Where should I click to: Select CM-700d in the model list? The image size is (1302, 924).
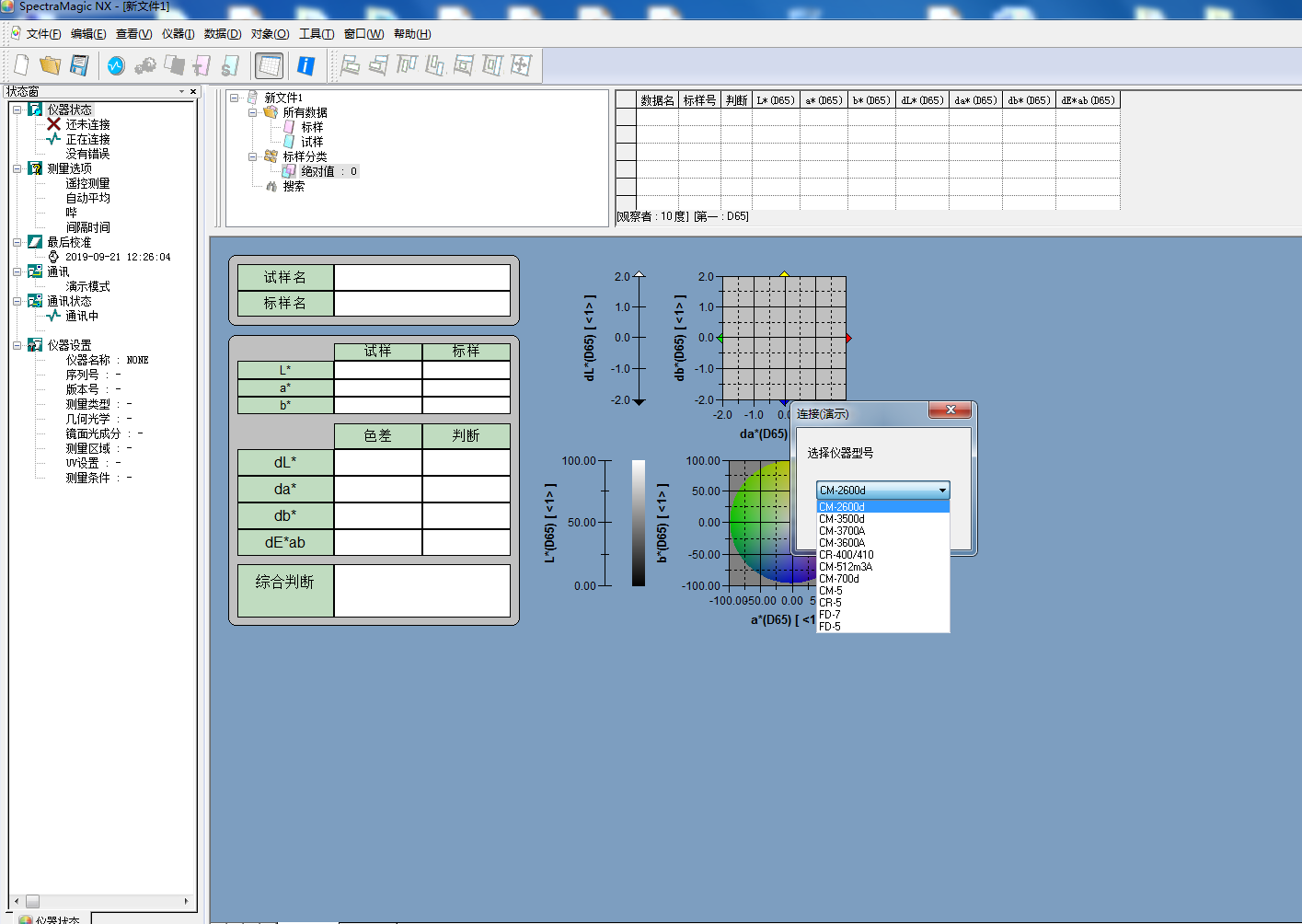(x=882, y=579)
